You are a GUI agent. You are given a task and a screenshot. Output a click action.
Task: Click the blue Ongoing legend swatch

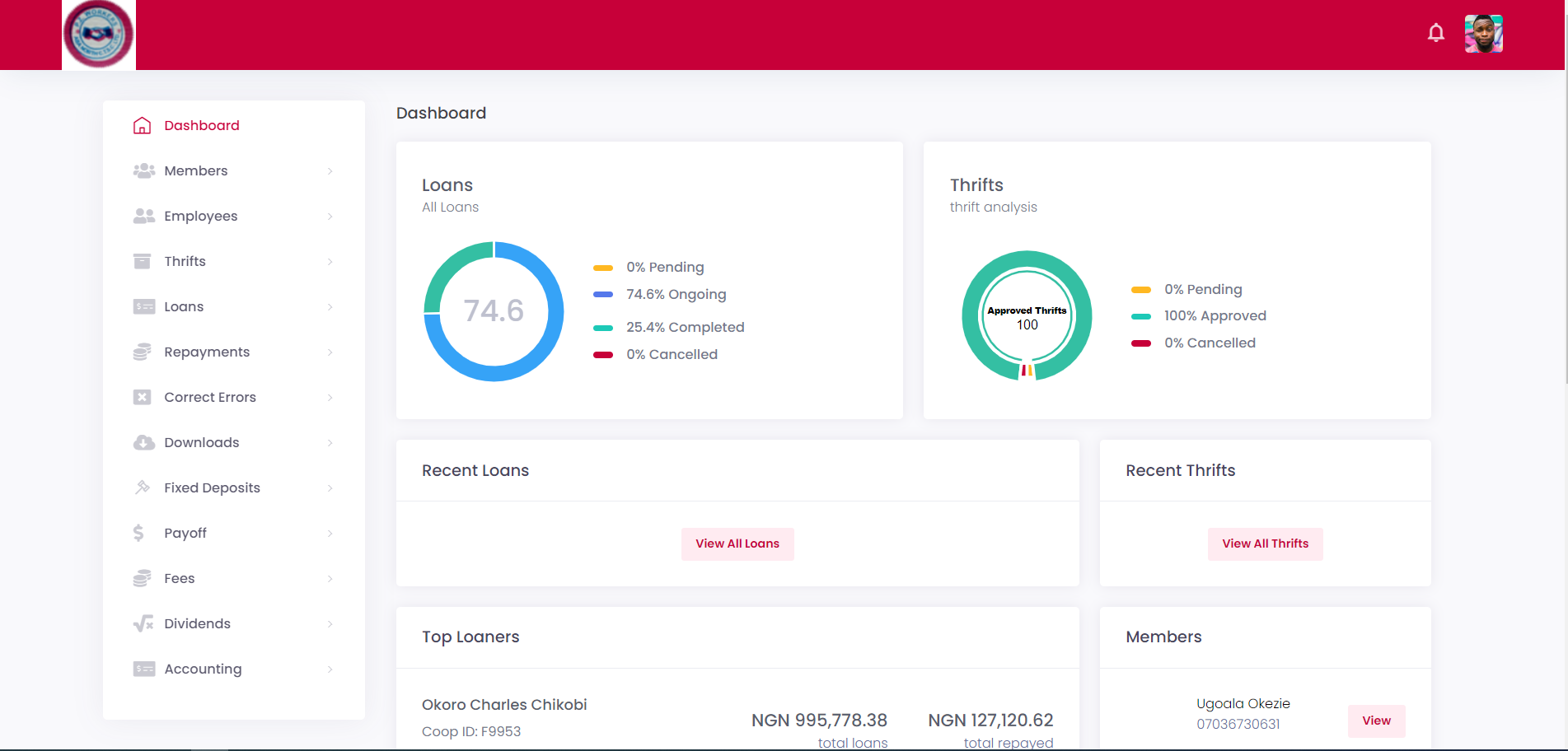(x=603, y=294)
